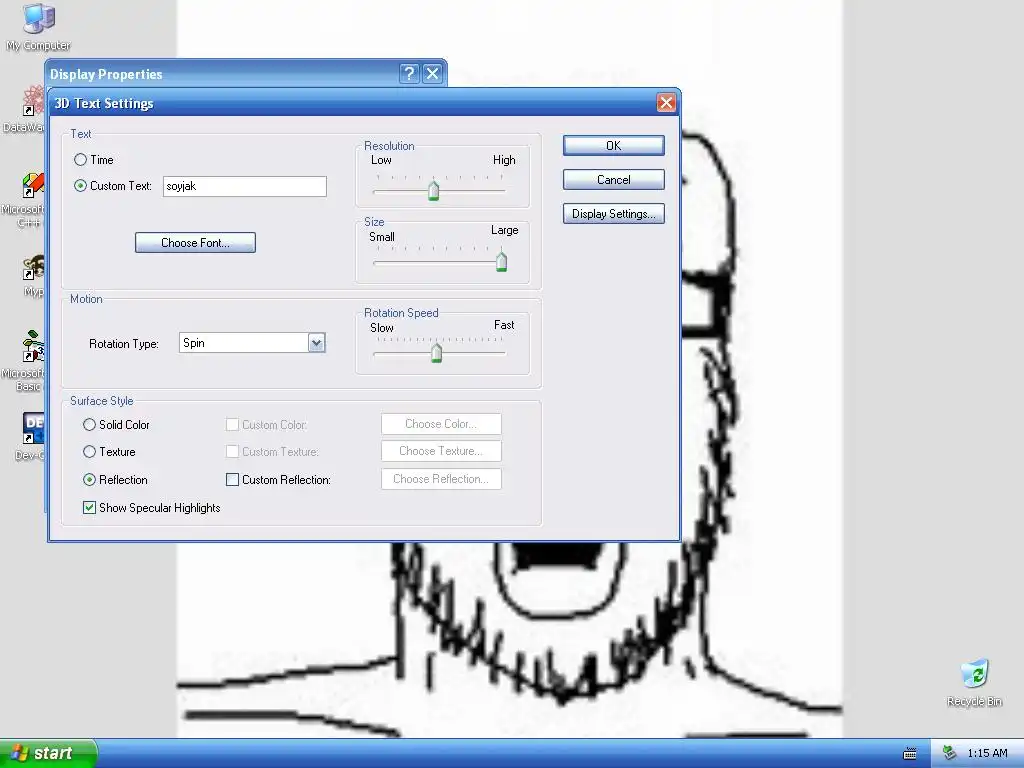
Task: Open Display Settings button
Action: click(614, 214)
